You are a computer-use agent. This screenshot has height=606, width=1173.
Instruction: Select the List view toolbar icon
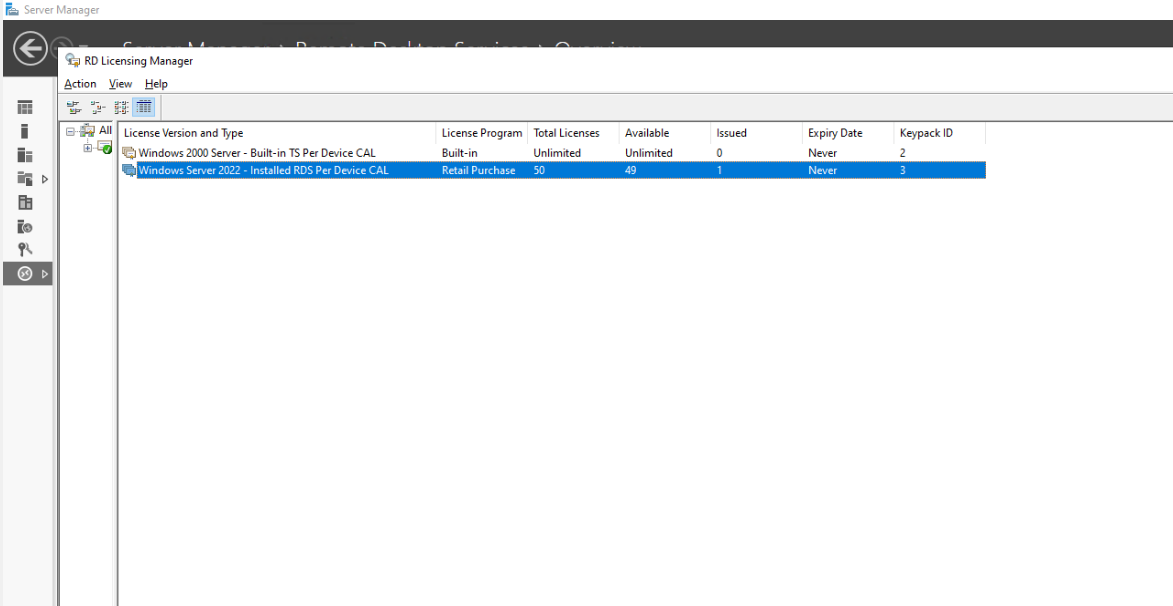[x=120, y=107]
